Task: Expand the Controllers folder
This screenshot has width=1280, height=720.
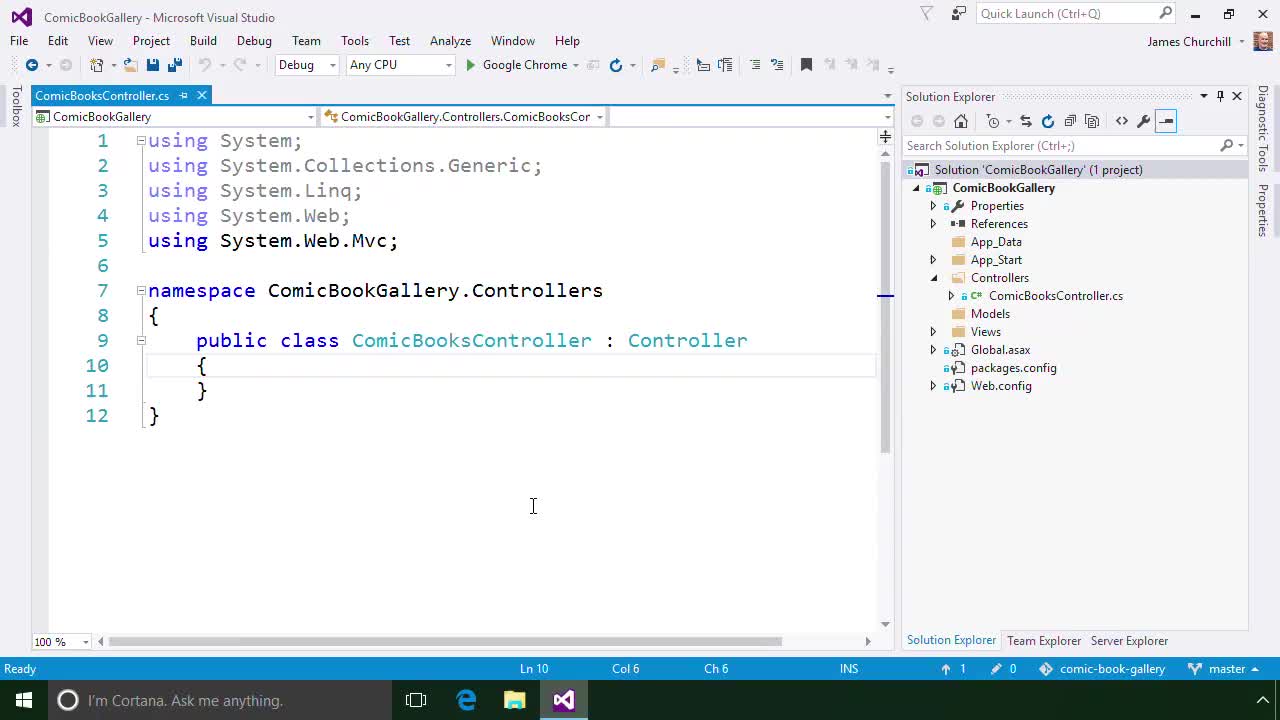Action: (x=933, y=277)
